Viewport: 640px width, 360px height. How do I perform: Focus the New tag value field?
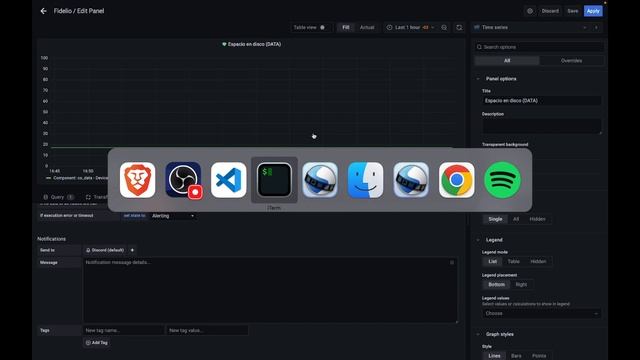click(207, 330)
